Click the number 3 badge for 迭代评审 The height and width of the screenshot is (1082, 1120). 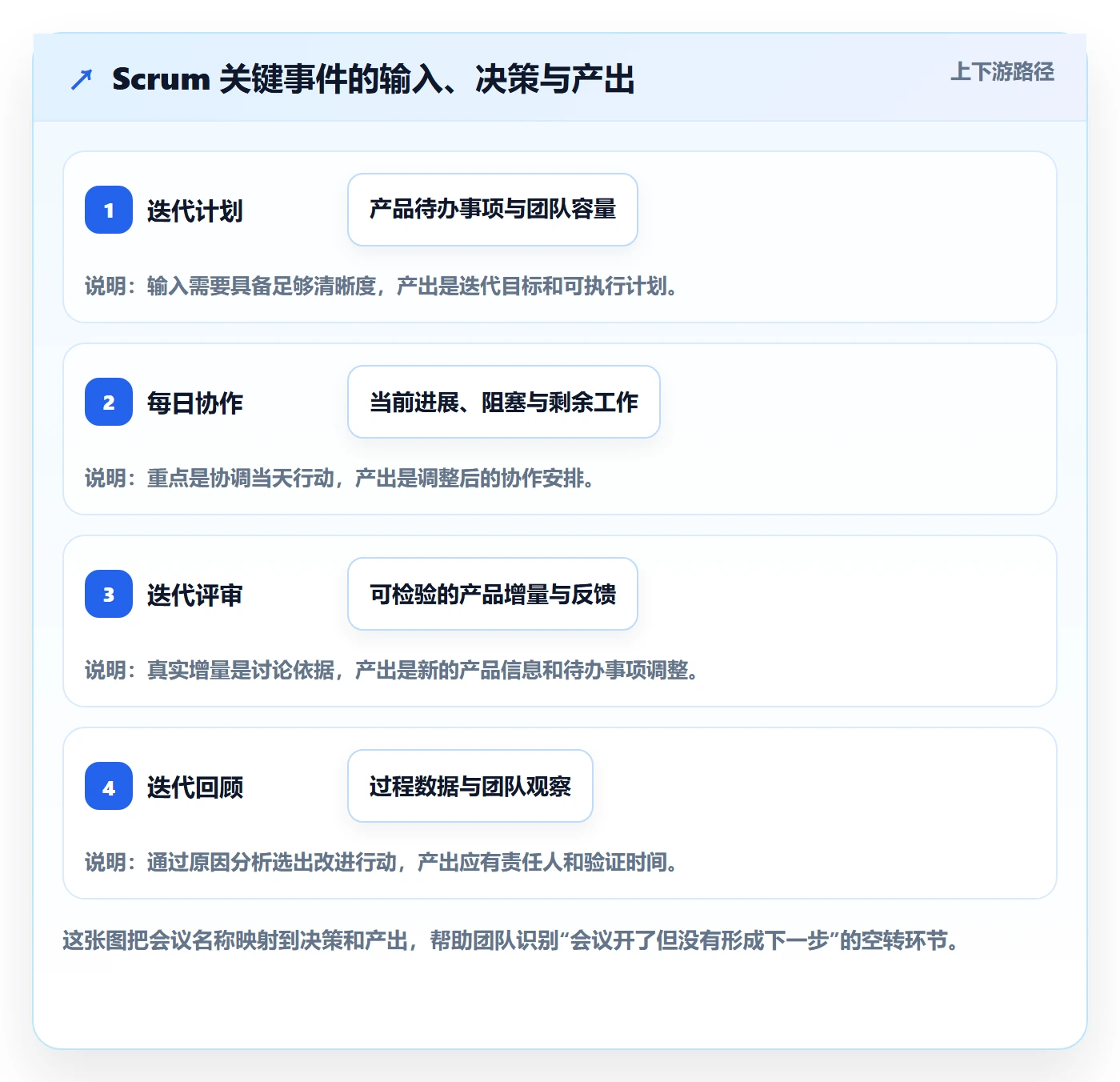(x=109, y=594)
